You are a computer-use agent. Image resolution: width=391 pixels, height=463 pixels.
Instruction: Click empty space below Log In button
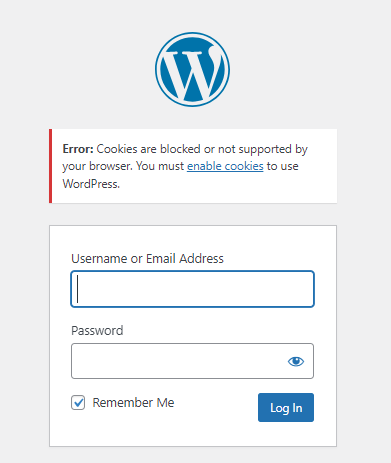point(286,434)
